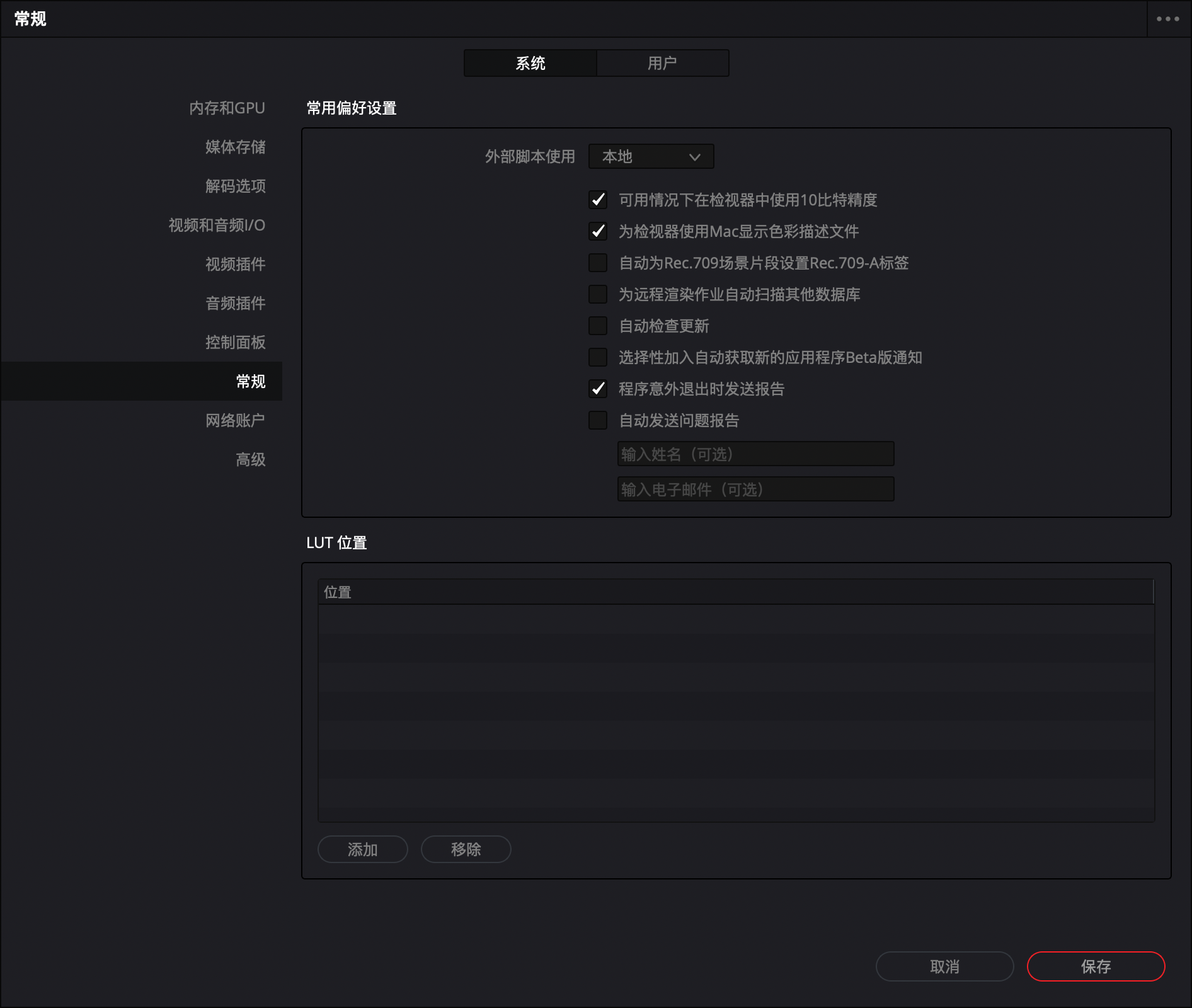Go to 媒体存储 settings
Image resolution: width=1192 pixels, height=1008 pixels.
click(235, 147)
